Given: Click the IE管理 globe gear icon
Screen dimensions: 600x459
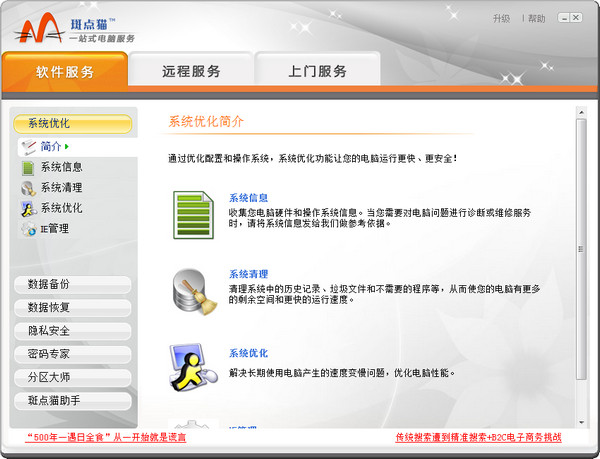Looking at the screenshot, I should [x=29, y=230].
